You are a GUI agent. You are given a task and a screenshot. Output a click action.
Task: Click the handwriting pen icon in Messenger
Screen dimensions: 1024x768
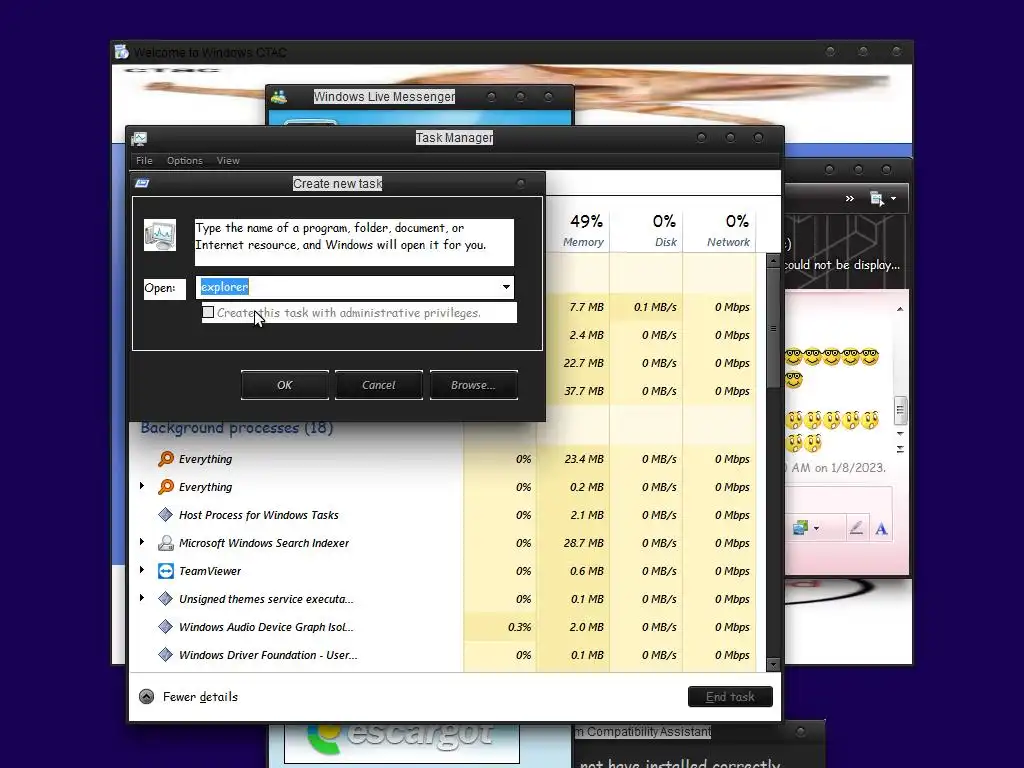pos(856,528)
